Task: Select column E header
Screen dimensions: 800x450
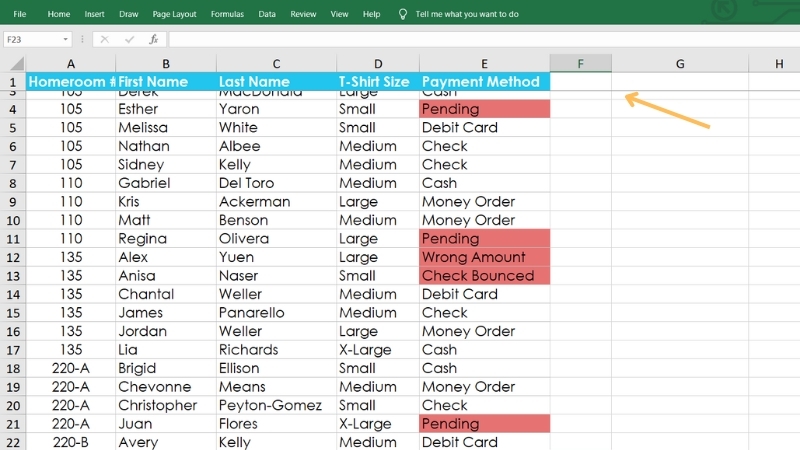Action: point(484,64)
